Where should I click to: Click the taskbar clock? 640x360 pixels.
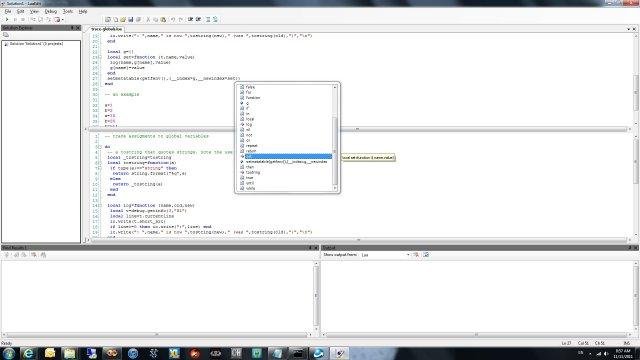tap(623, 353)
